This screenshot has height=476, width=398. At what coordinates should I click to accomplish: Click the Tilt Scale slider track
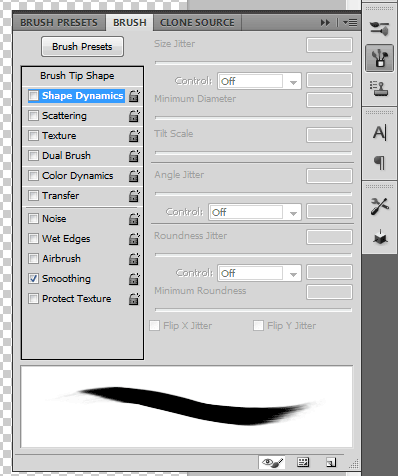[253, 153]
